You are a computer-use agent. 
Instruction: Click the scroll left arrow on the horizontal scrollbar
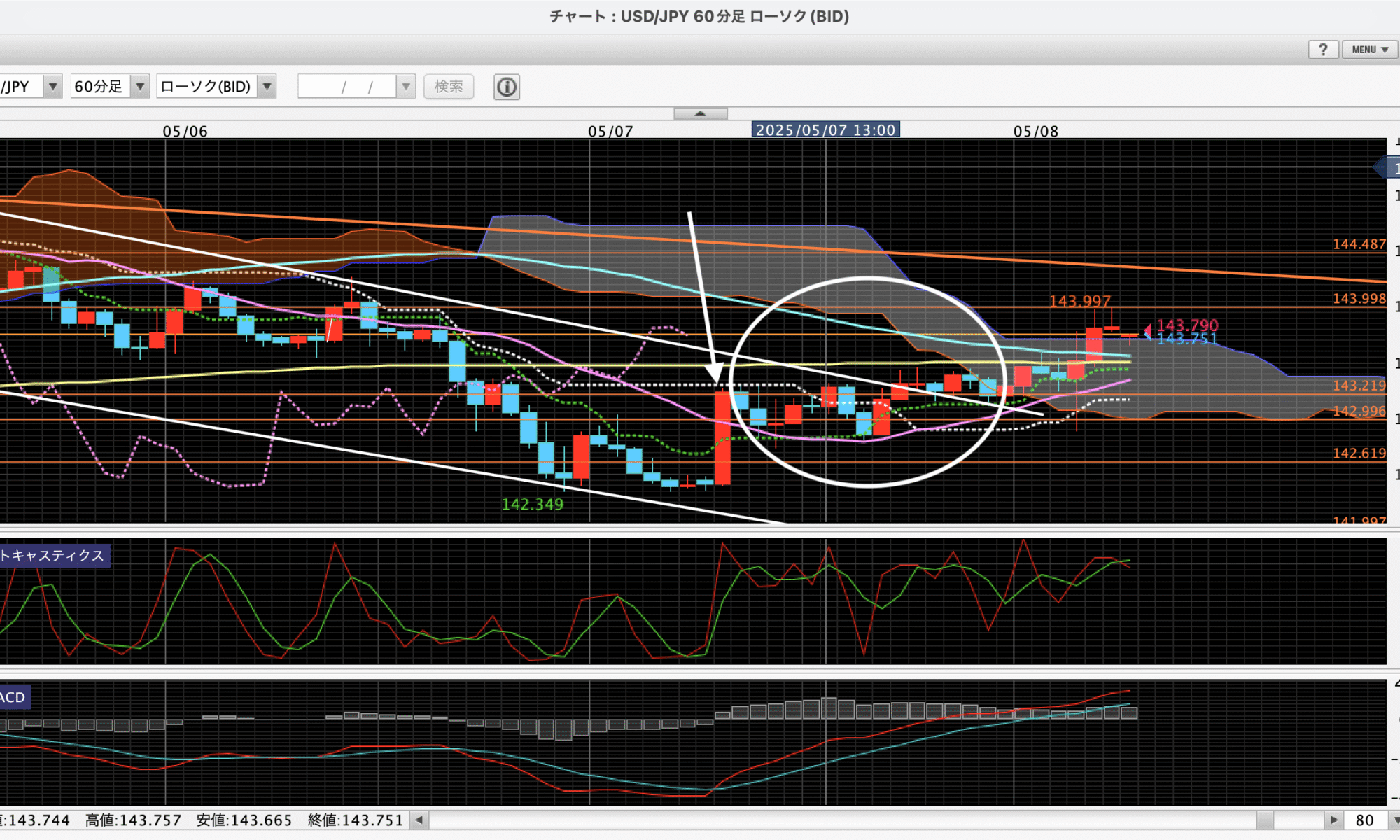coord(419,820)
